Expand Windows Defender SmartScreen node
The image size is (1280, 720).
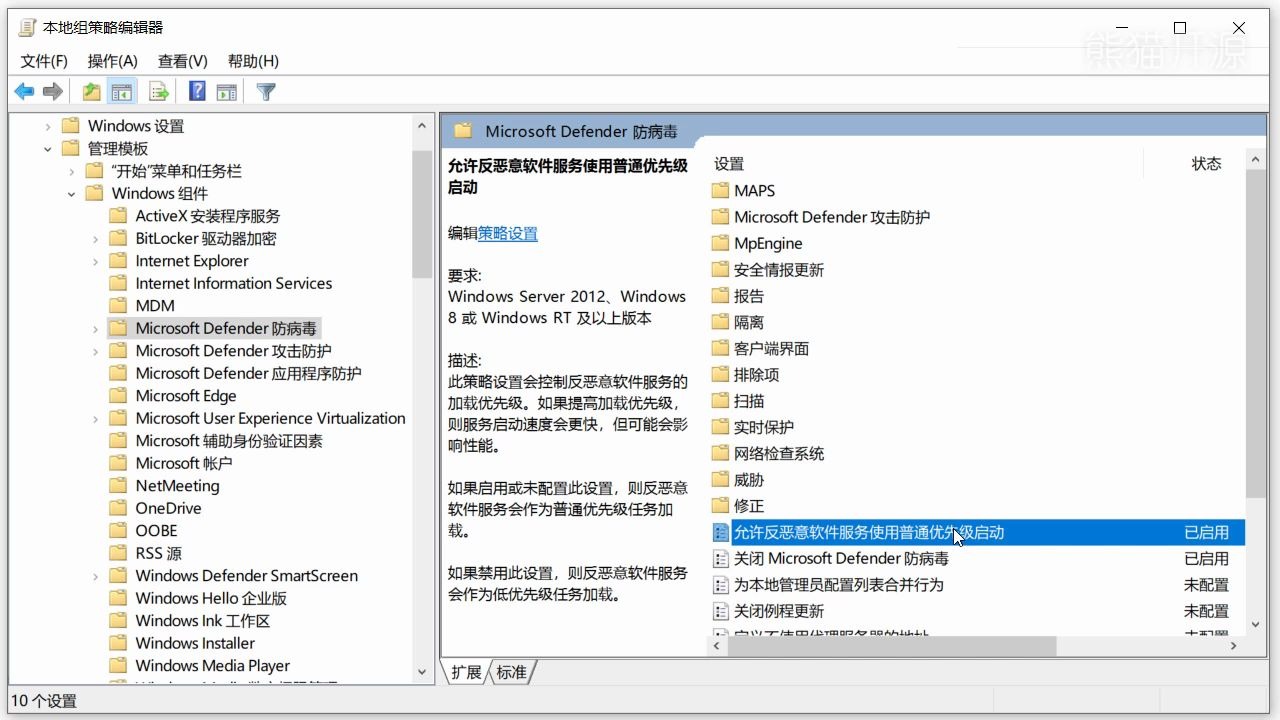(96, 577)
